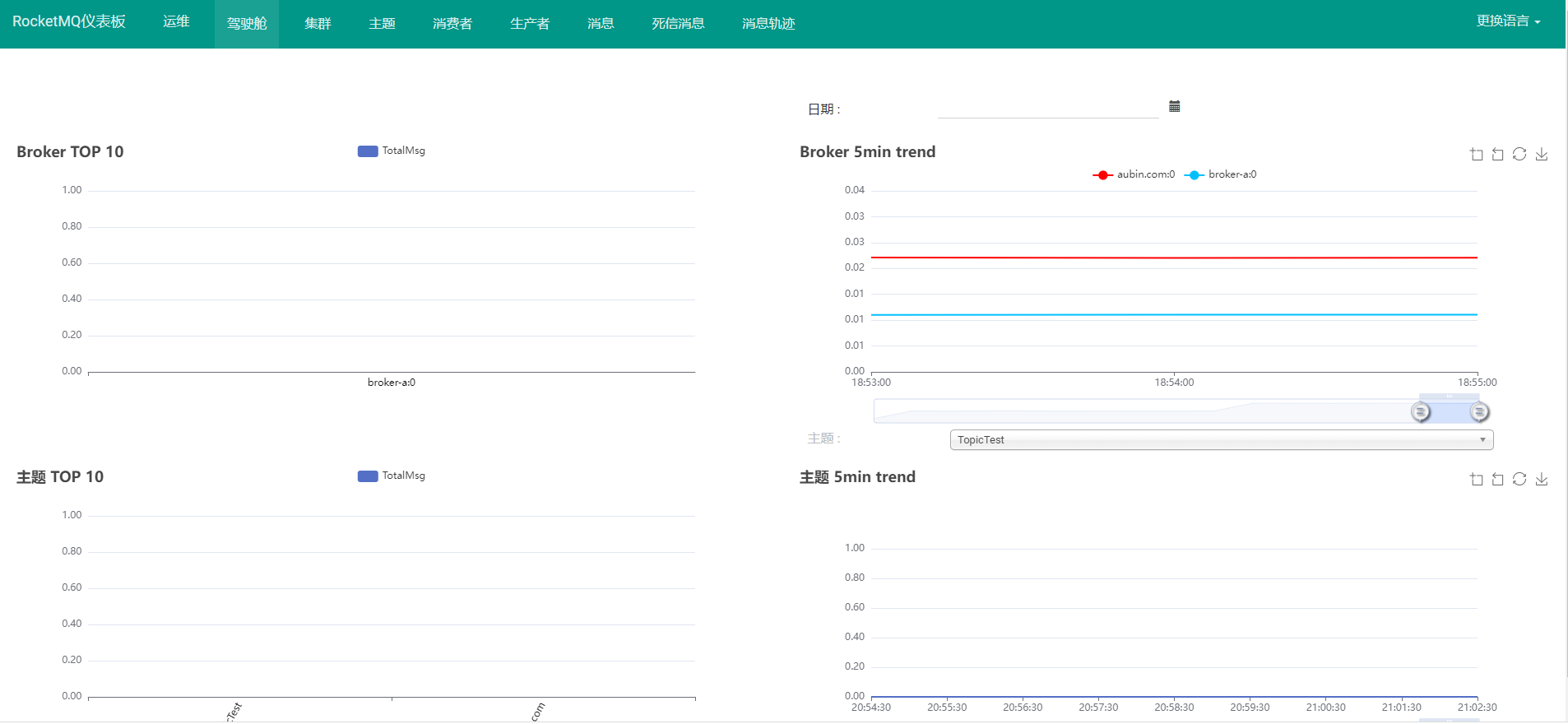Toggle TotalMsg legend in 主题 TOP 10 chart
Screen dimensions: 1568x724
click(x=392, y=476)
